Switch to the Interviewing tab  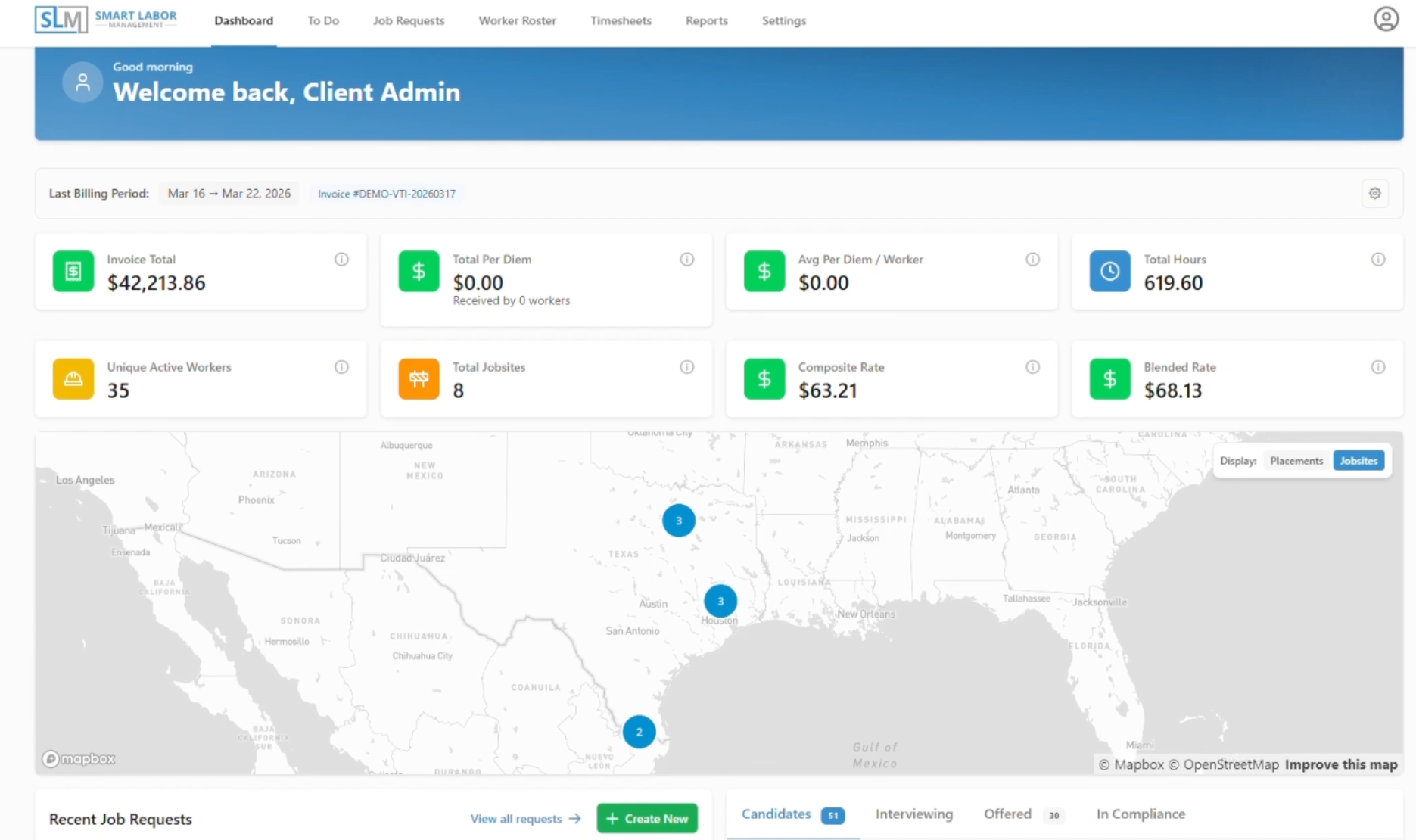(x=913, y=814)
